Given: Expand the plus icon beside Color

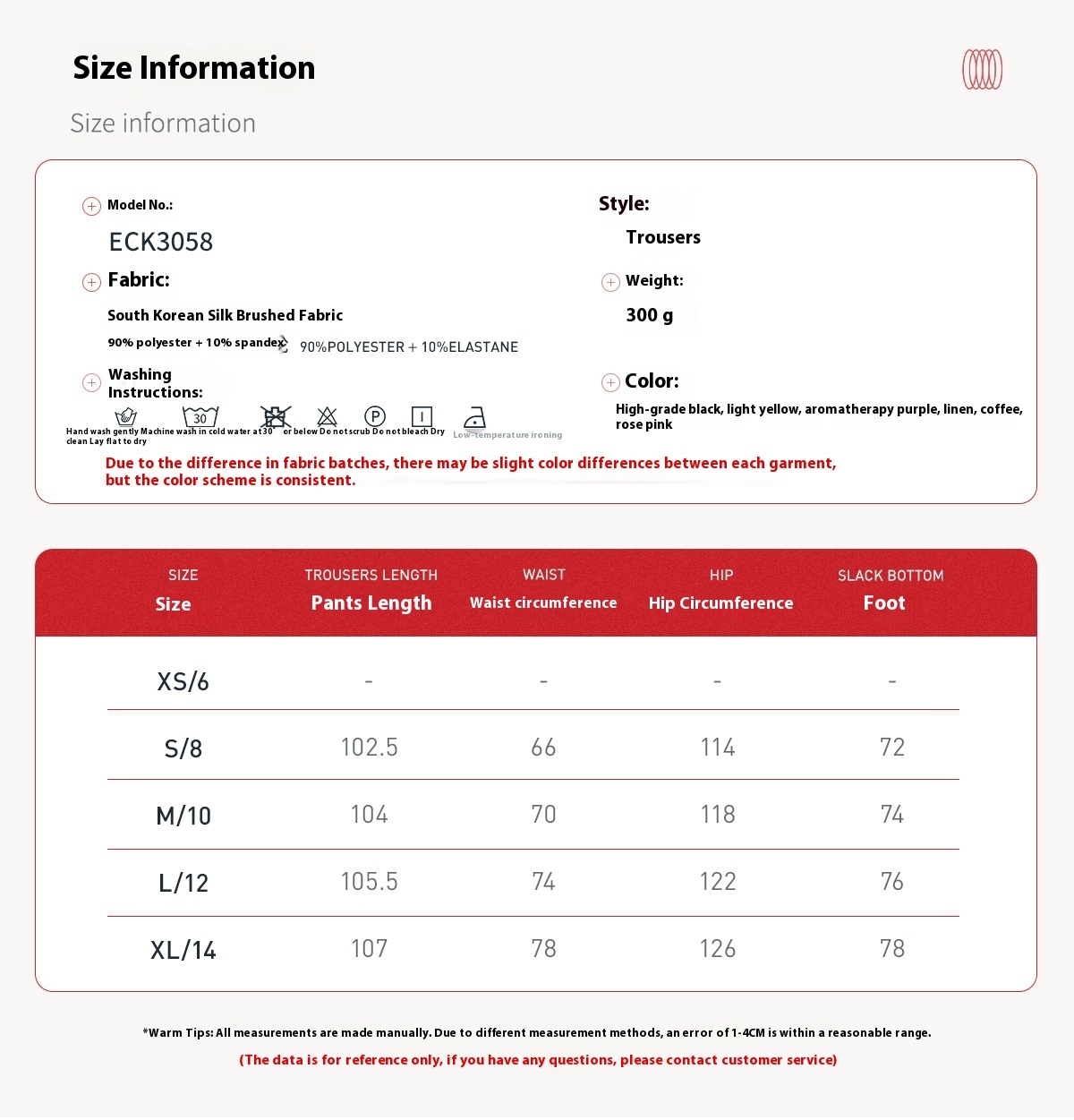Looking at the screenshot, I should 610,383.
